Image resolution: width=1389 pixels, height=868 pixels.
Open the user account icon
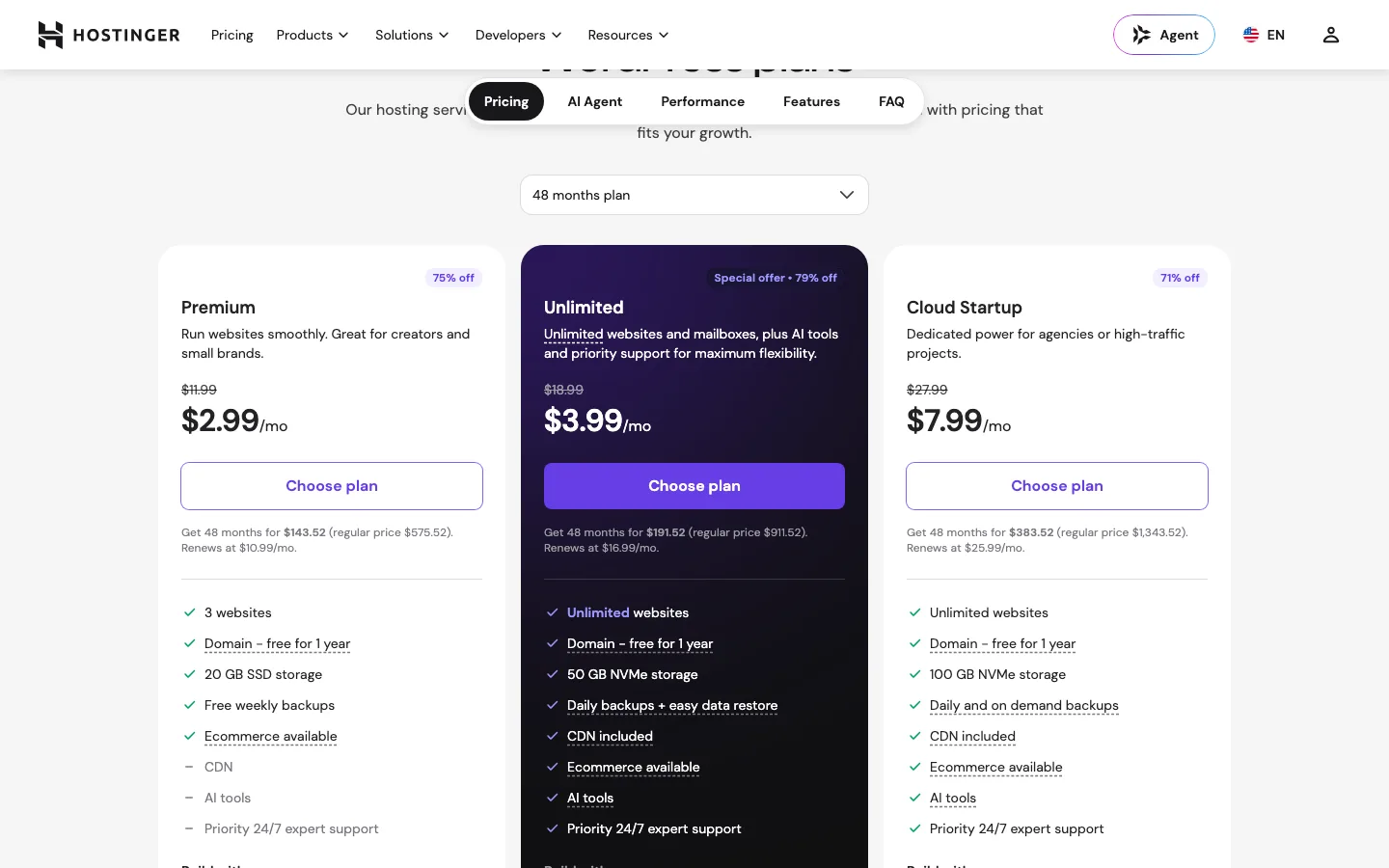pos(1331,35)
